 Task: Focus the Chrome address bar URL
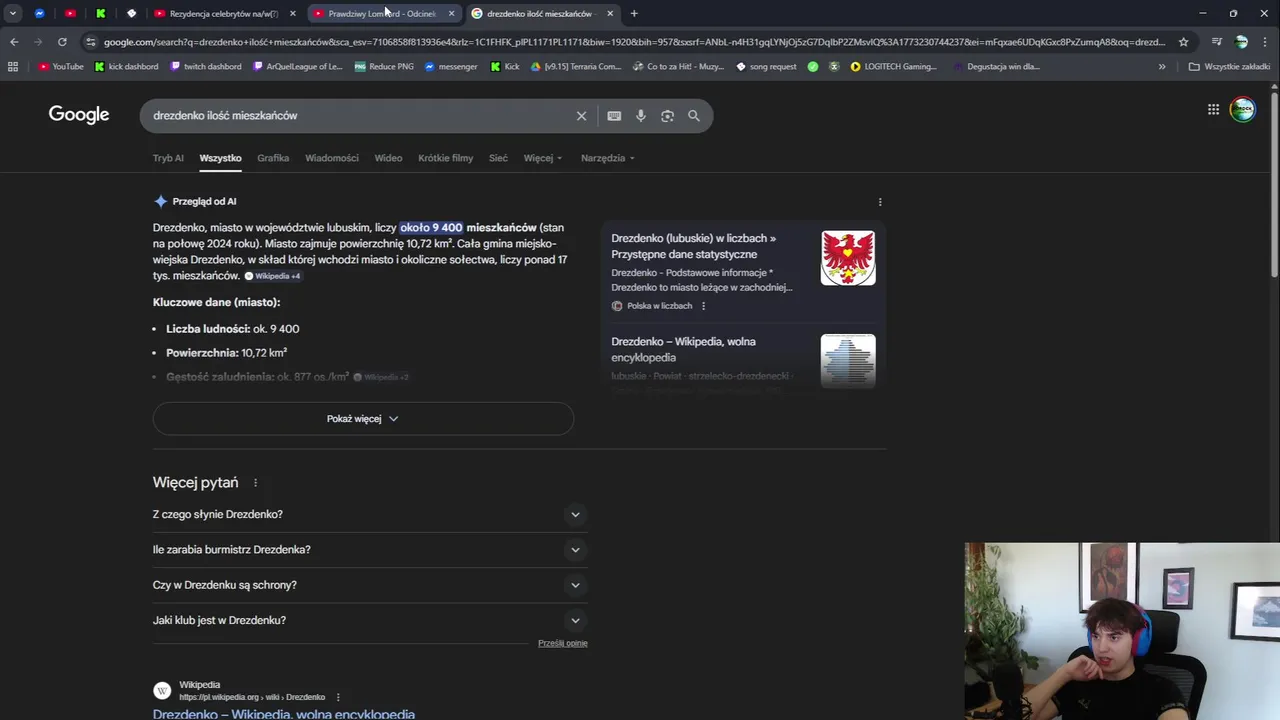(x=634, y=42)
